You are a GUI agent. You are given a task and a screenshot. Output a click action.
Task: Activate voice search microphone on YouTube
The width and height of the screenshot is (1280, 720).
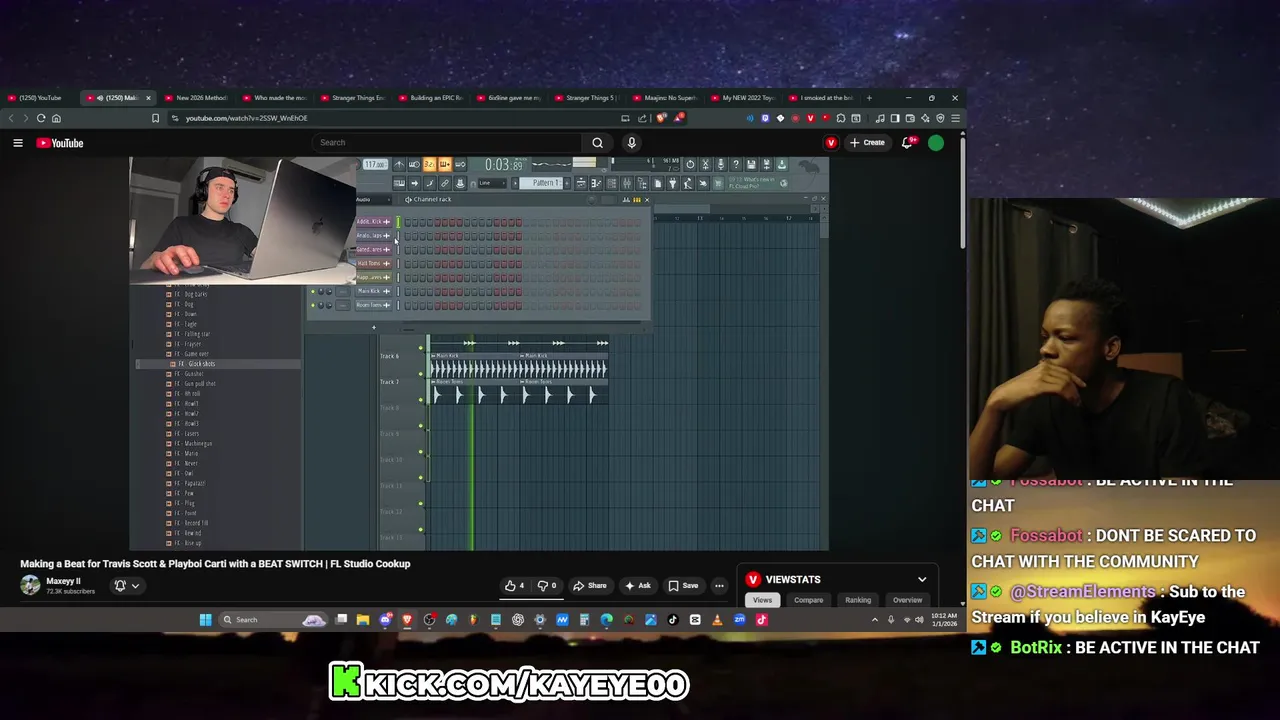(x=631, y=143)
